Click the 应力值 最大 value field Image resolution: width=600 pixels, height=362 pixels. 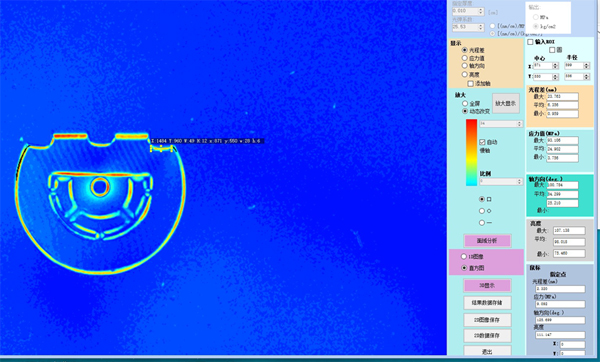pyautogui.click(x=562, y=140)
